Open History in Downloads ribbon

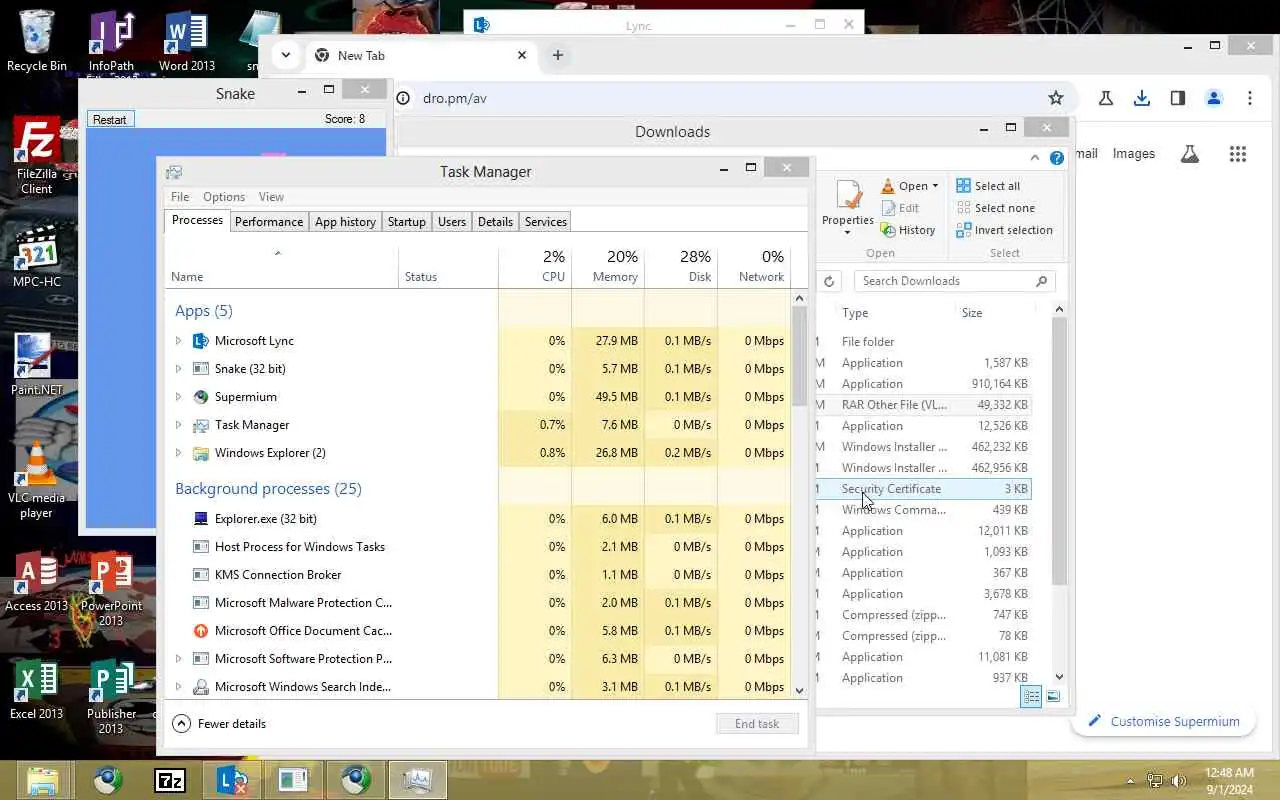tap(908, 230)
